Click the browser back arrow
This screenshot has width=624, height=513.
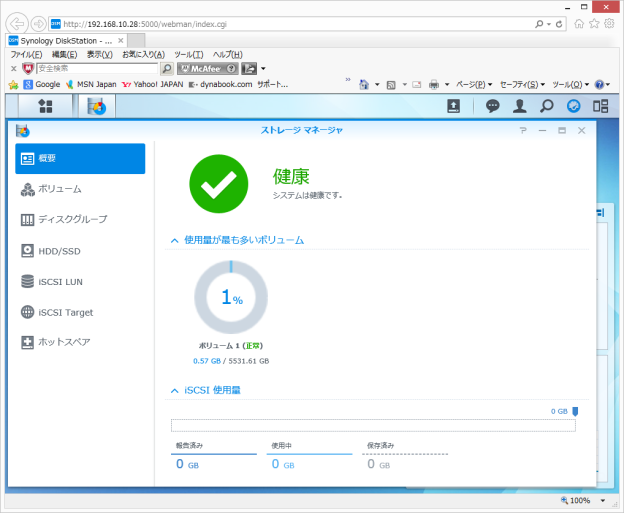[x=17, y=24]
